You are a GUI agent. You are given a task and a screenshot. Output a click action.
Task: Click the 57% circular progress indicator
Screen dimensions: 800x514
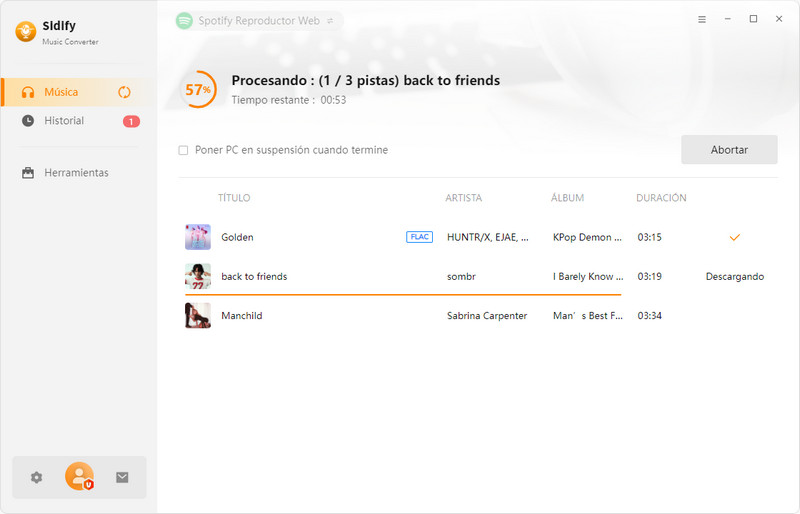pyautogui.click(x=198, y=90)
